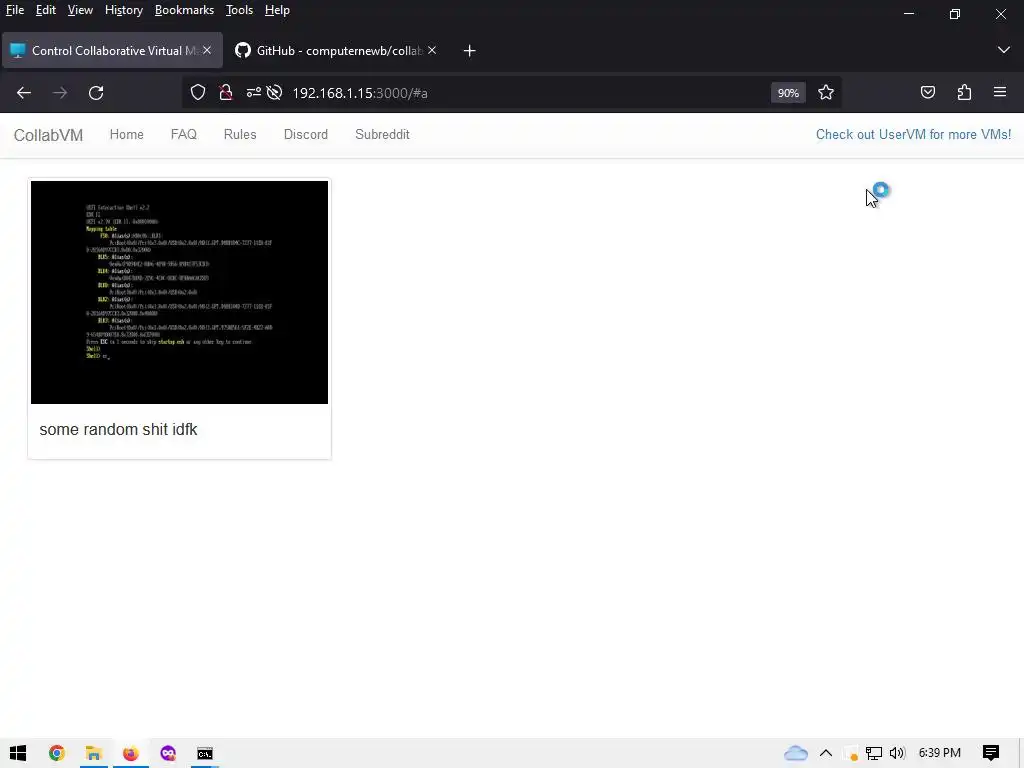Viewport: 1024px width, 768px height.
Task: Click the OneDrive cloud tray icon
Action: [x=795, y=753]
